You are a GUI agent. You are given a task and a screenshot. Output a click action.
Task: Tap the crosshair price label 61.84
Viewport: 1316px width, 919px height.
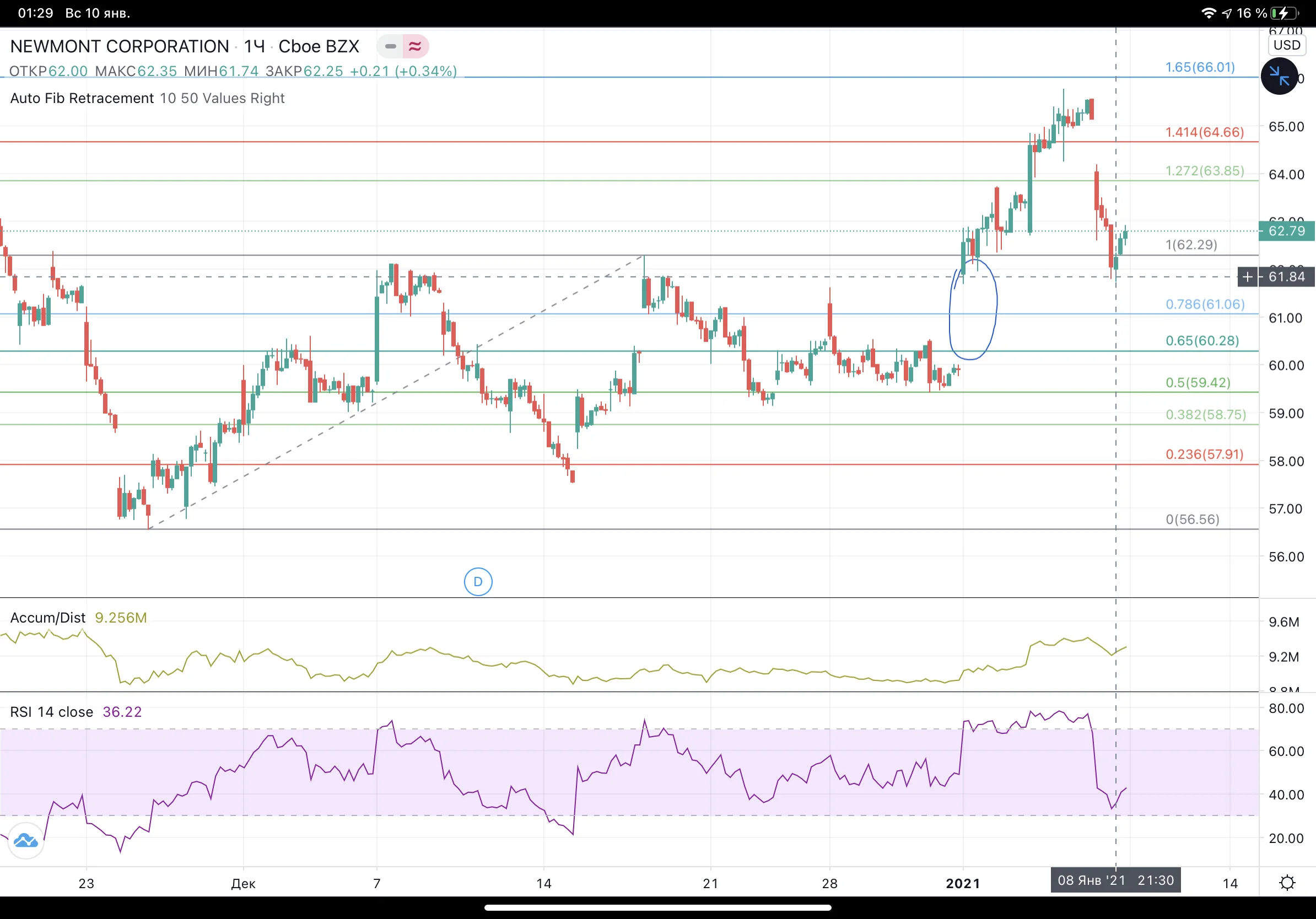click(1287, 277)
